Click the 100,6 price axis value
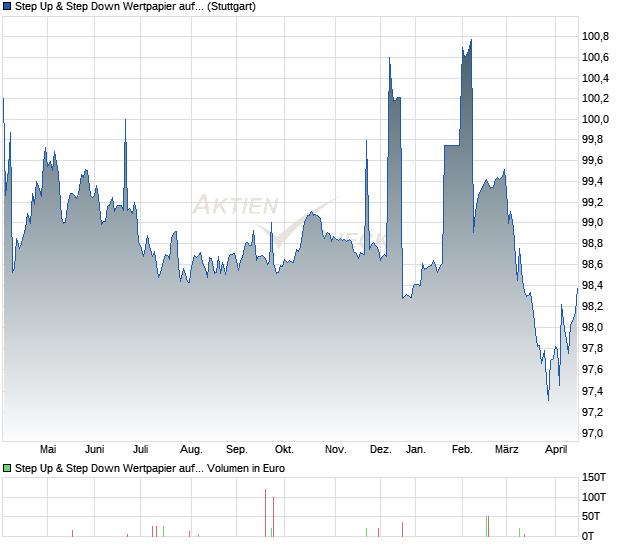 point(595,57)
